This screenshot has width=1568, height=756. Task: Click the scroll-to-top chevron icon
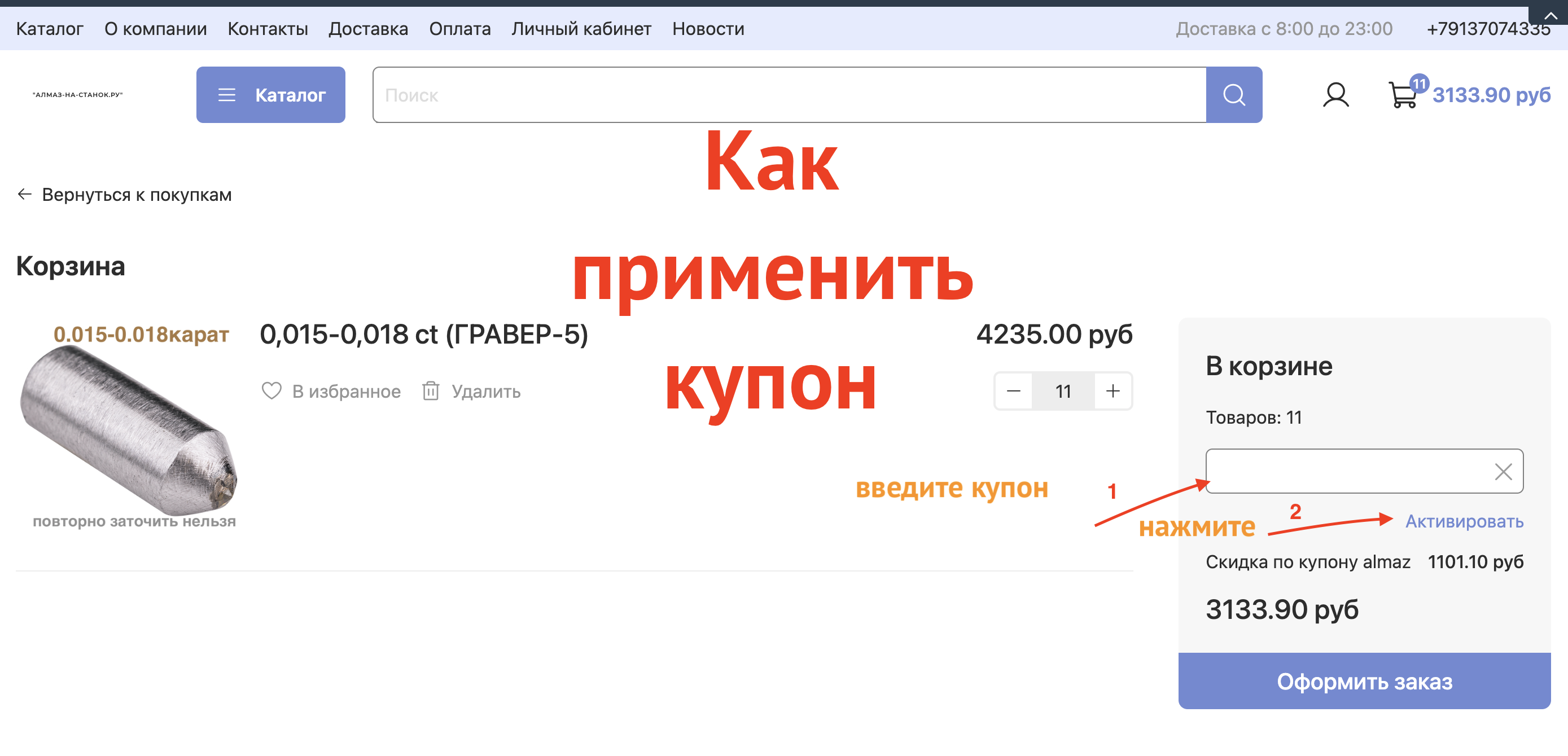1551,15
